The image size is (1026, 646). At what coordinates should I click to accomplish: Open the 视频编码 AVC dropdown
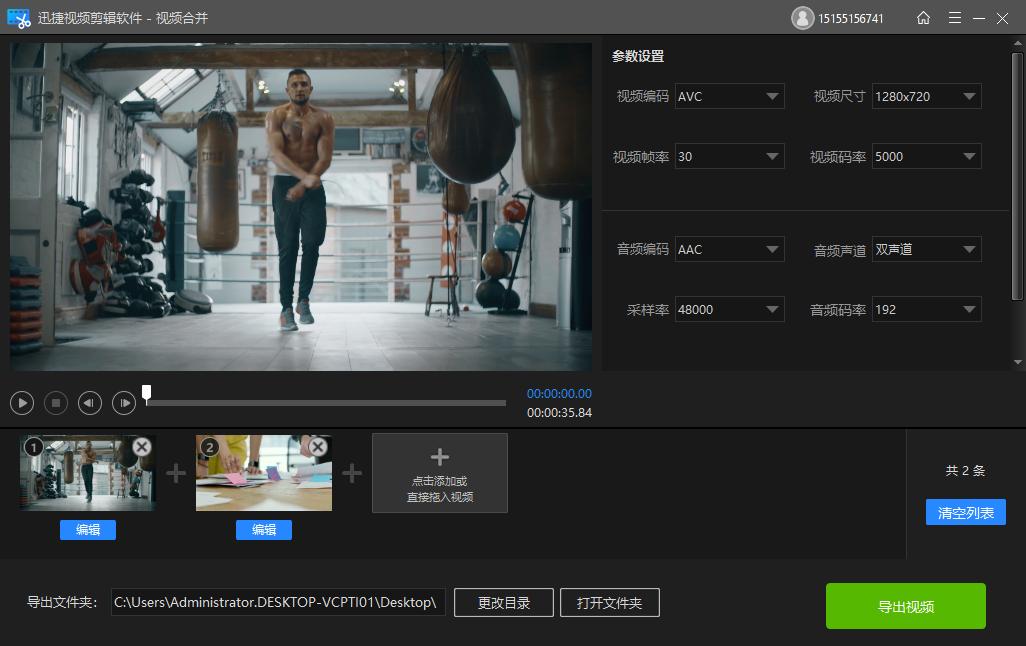click(729, 96)
